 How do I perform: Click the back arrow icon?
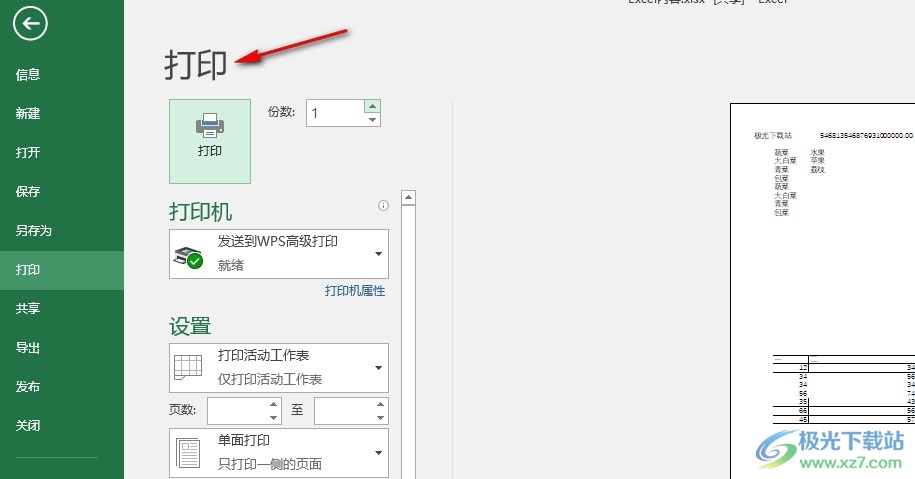coord(31,24)
